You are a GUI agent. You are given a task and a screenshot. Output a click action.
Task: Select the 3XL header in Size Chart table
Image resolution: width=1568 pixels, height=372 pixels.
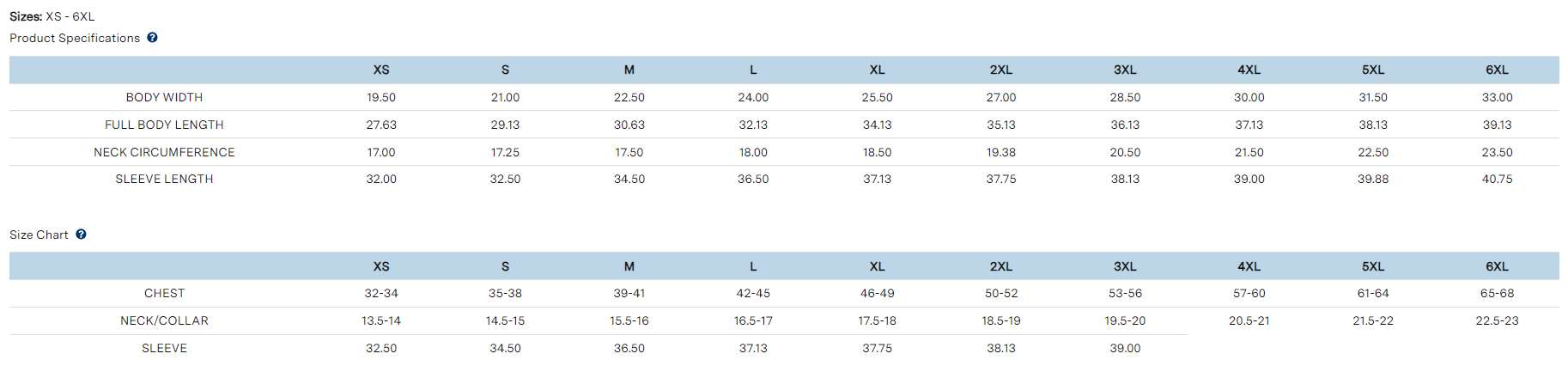(x=1125, y=266)
